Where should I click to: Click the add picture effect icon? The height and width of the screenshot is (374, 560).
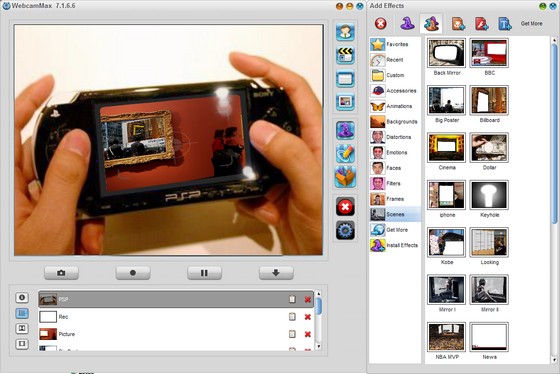pos(458,24)
